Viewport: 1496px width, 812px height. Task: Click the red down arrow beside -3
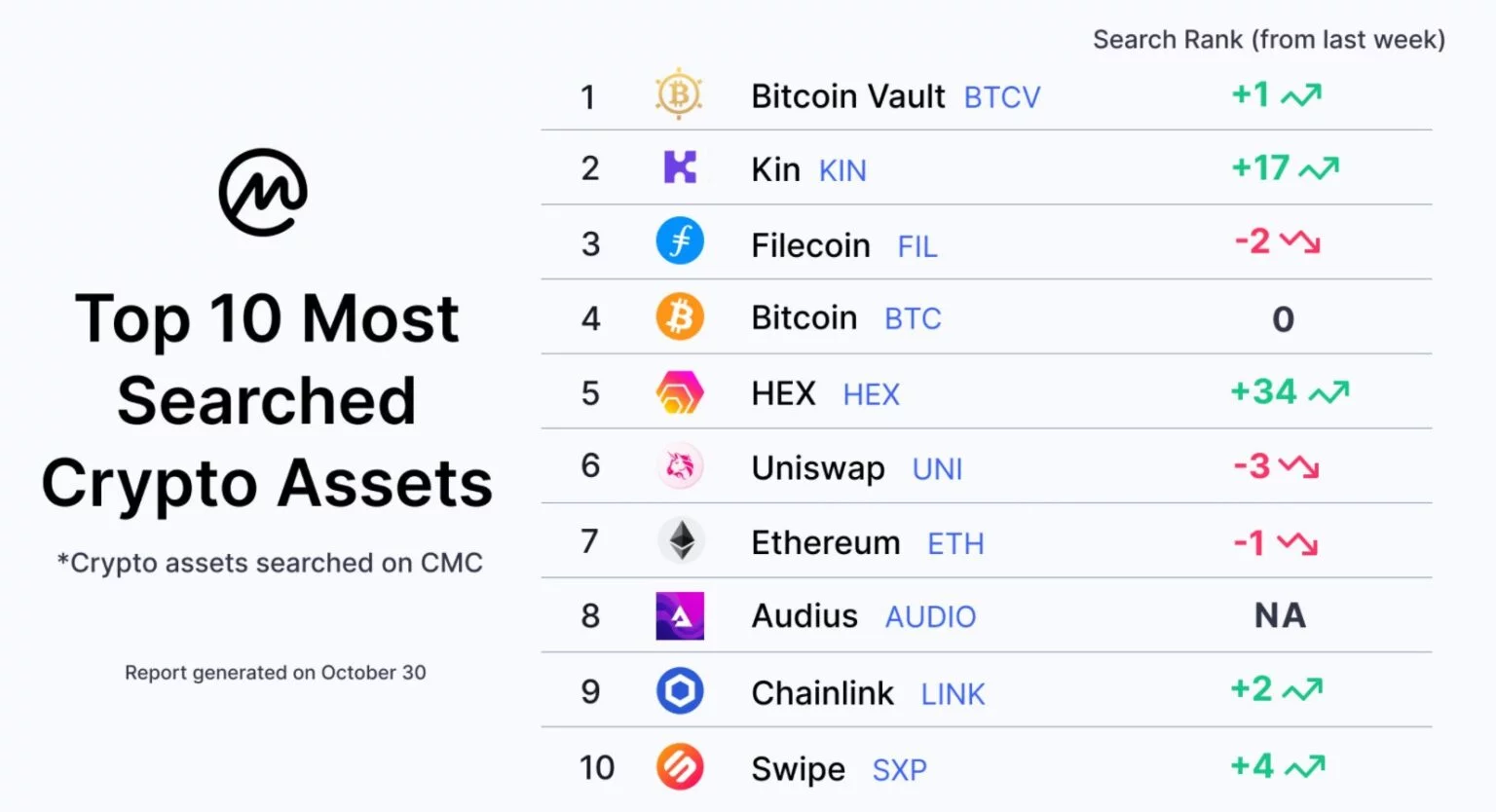1299,466
